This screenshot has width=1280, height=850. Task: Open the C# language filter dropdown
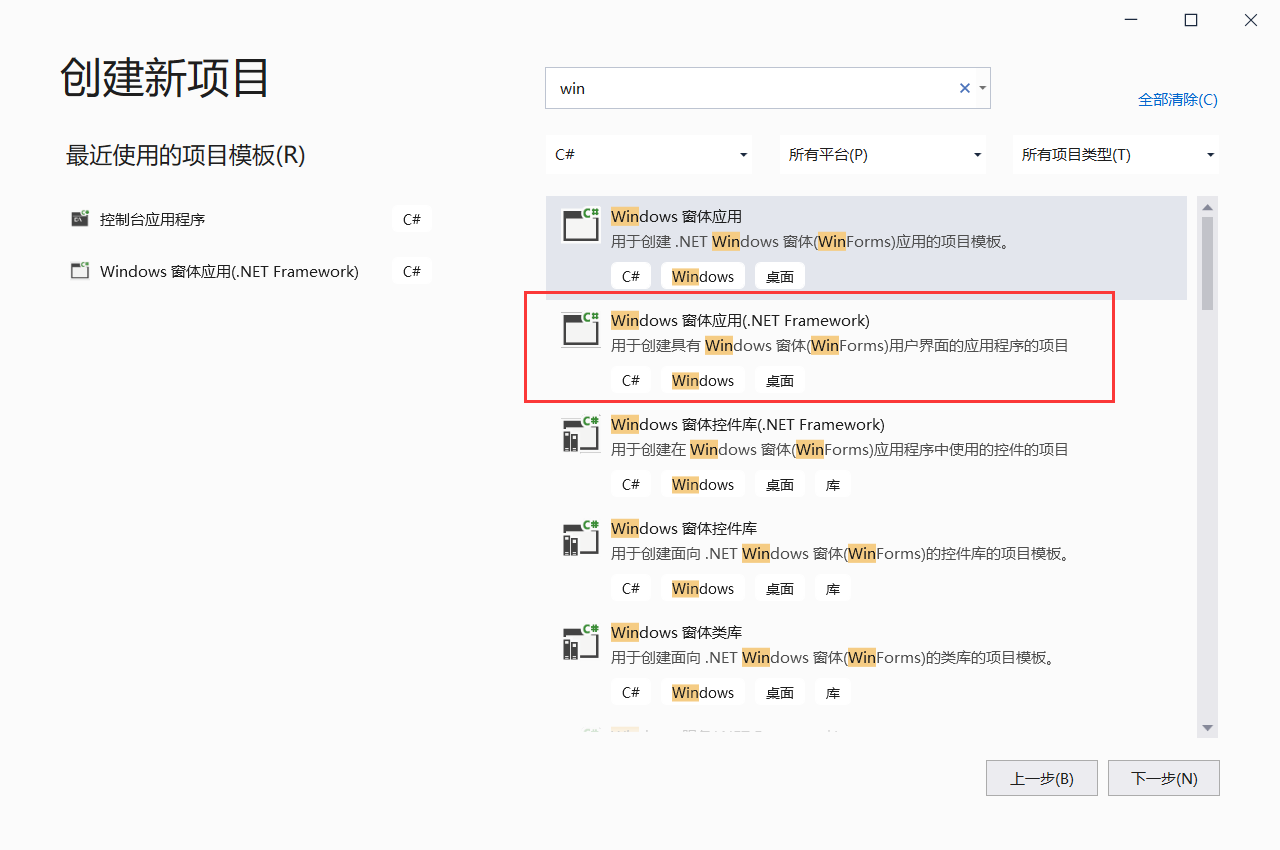click(649, 154)
